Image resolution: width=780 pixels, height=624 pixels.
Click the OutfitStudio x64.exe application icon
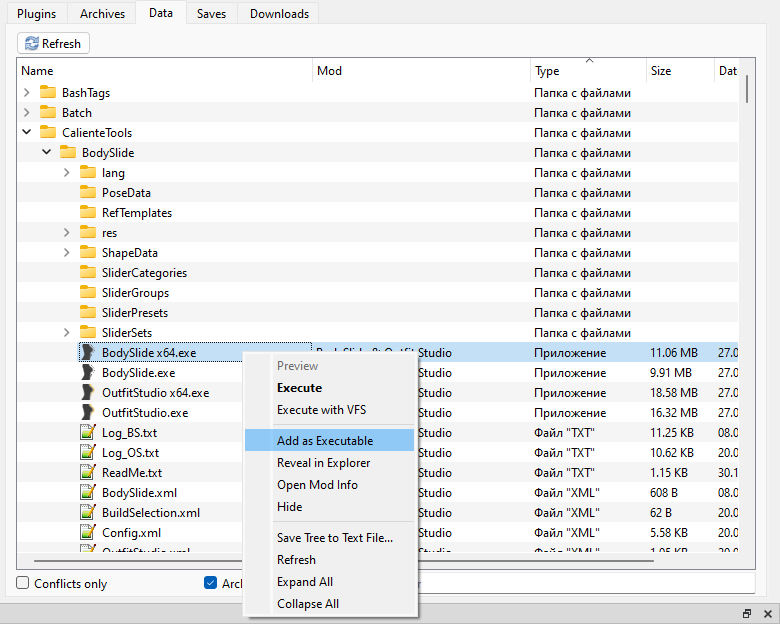(88, 393)
